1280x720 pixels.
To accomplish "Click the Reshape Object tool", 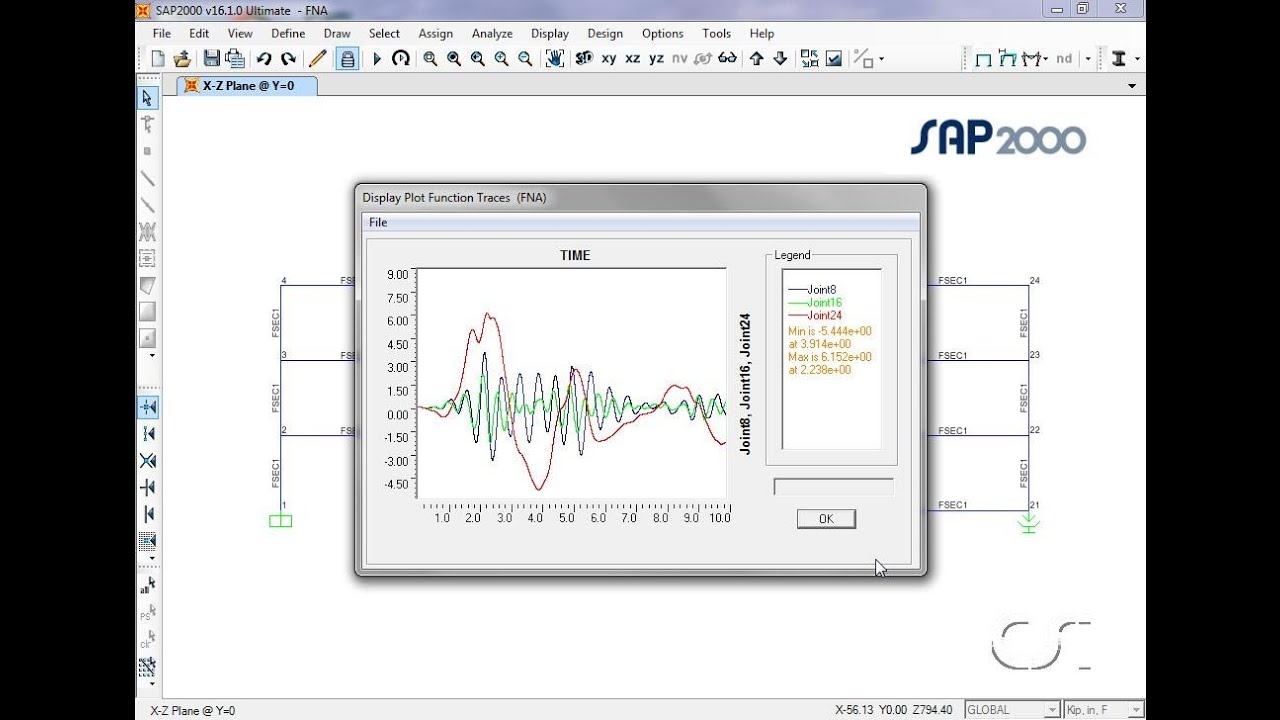I will (x=147, y=124).
